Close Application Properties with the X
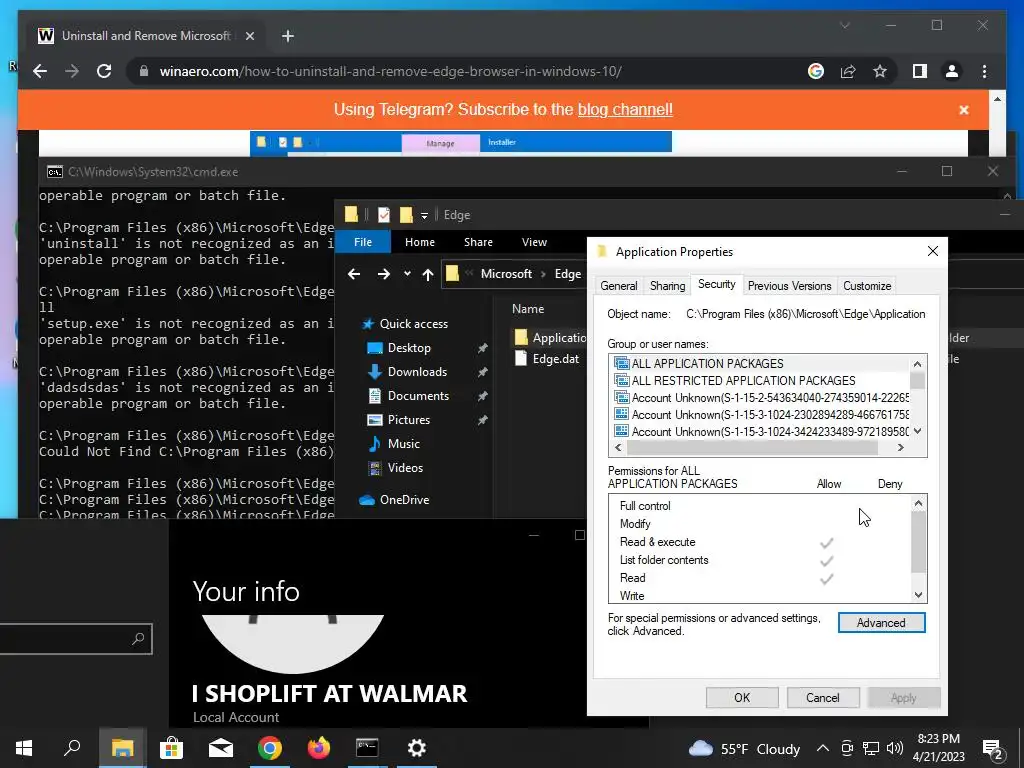1024x768 pixels. tap(933, 251)
